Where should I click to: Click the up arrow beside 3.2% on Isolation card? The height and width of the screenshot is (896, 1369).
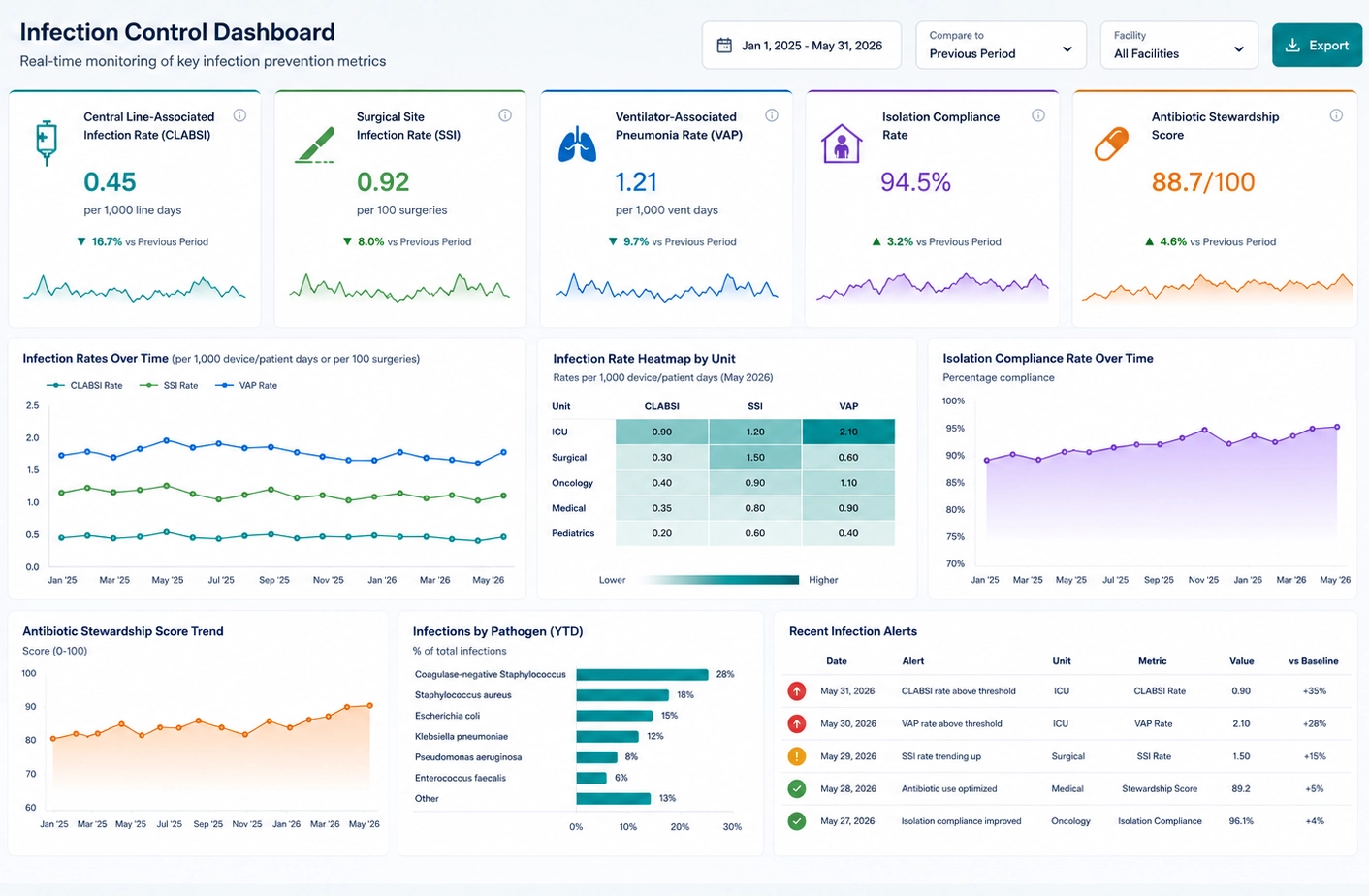876,241
